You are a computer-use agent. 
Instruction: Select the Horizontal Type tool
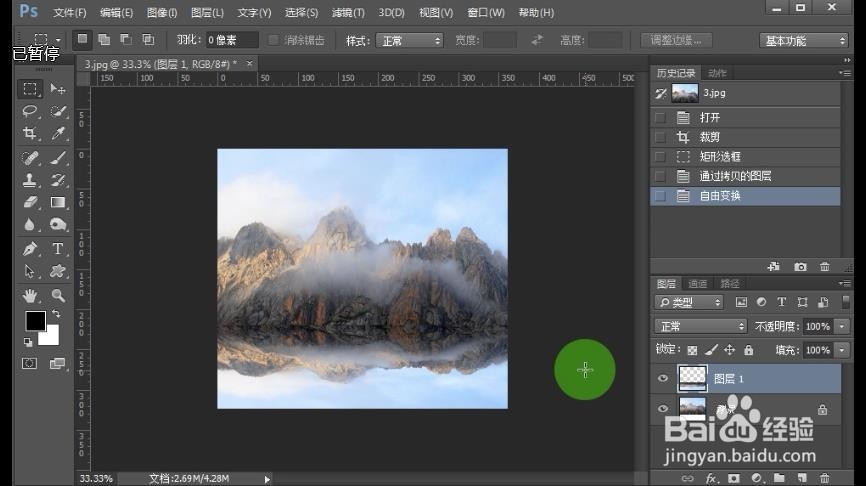click(57, 249)
